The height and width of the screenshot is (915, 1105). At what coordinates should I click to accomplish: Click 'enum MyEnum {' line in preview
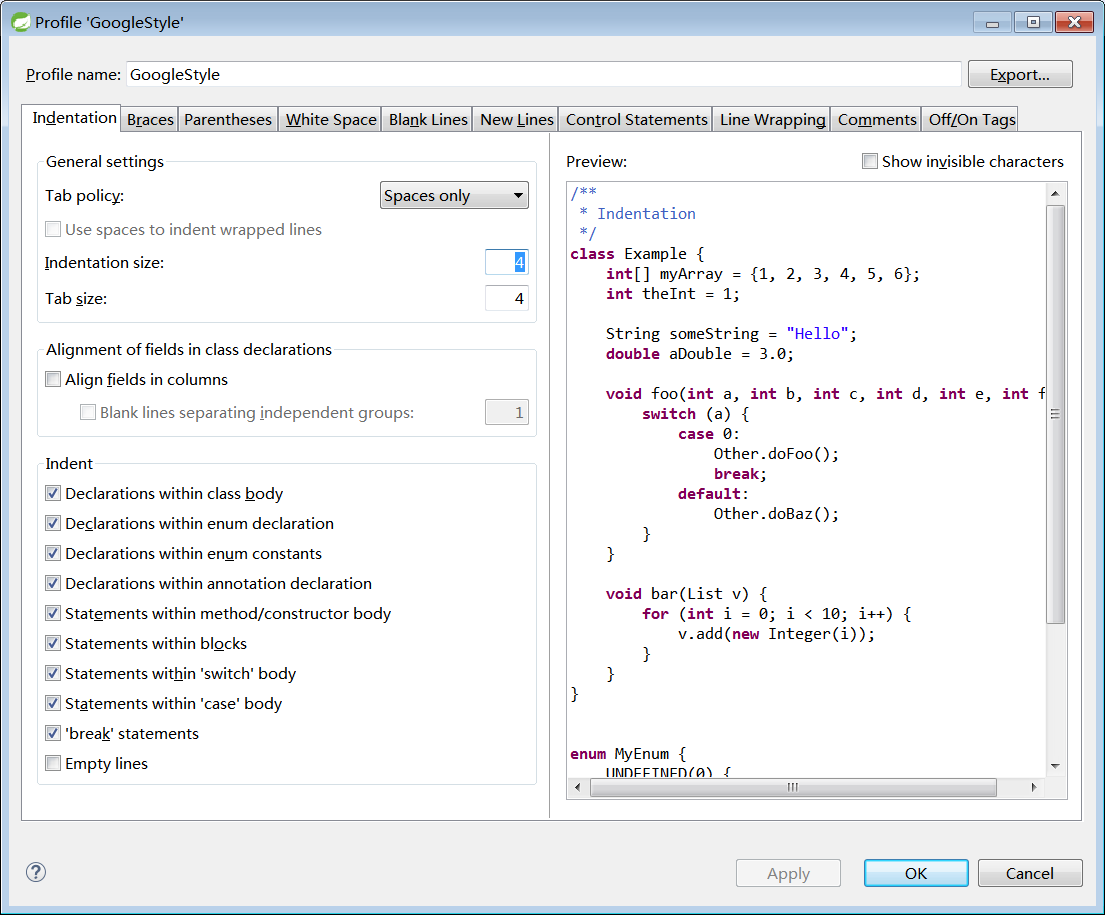click(628, 754)
